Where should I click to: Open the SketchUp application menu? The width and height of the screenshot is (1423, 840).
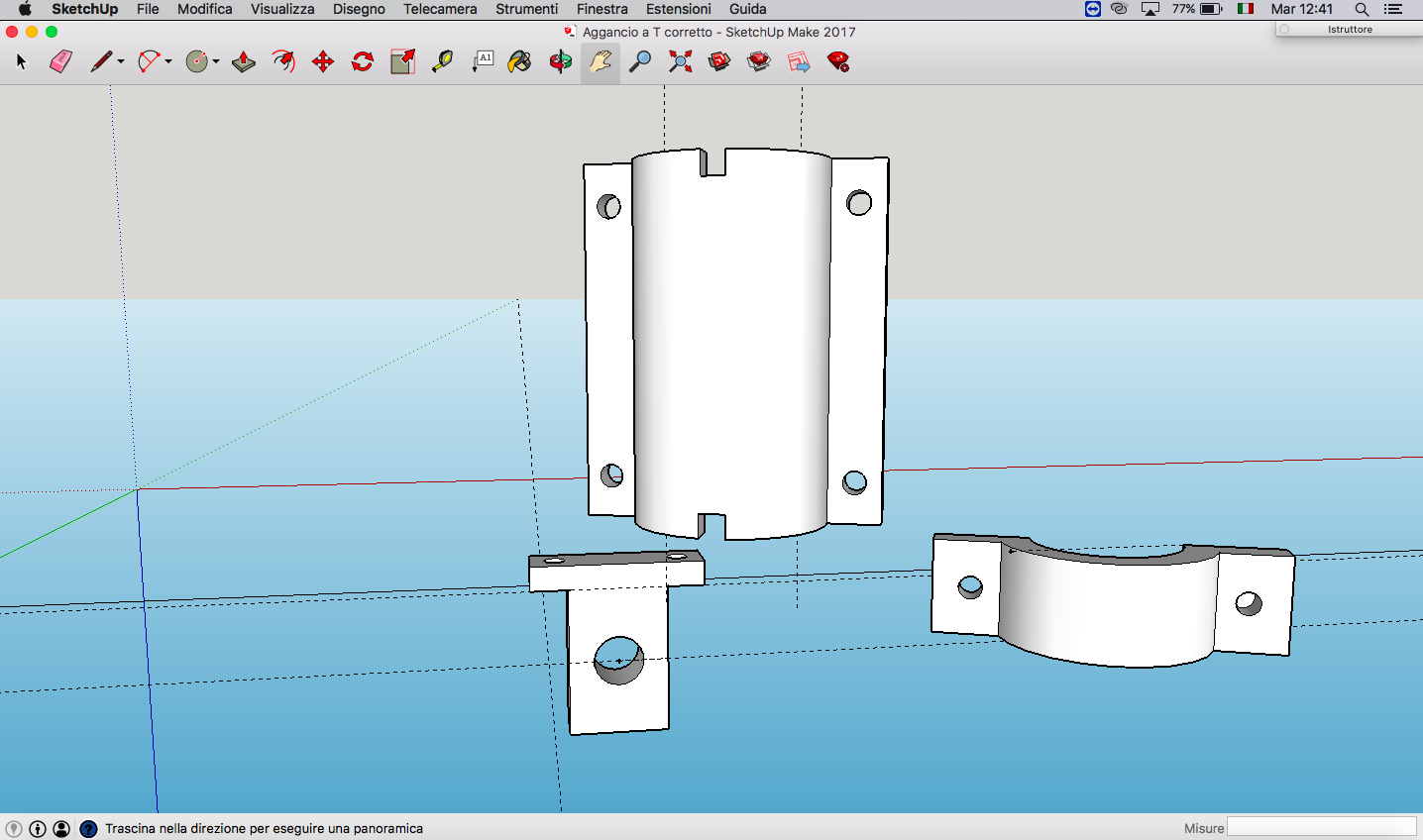84,9
